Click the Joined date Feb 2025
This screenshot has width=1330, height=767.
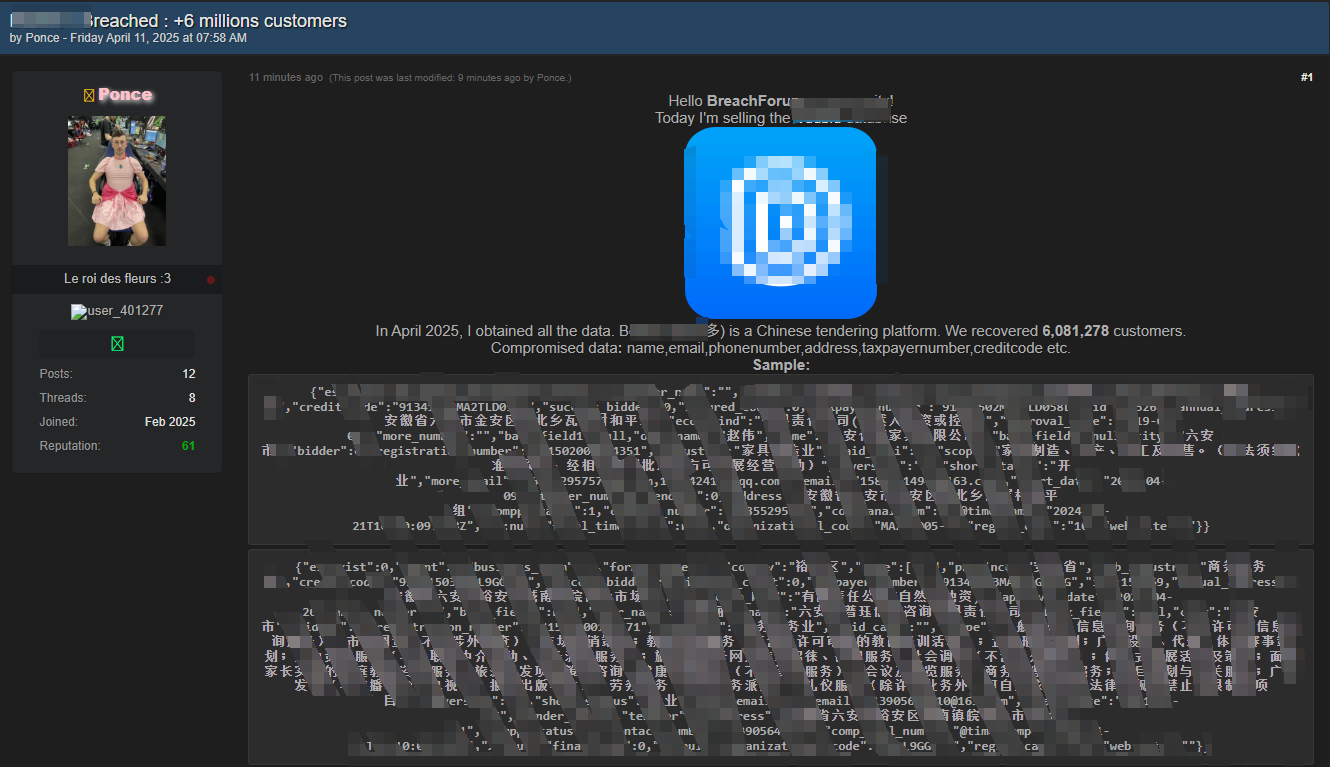(x=170, y=422)
